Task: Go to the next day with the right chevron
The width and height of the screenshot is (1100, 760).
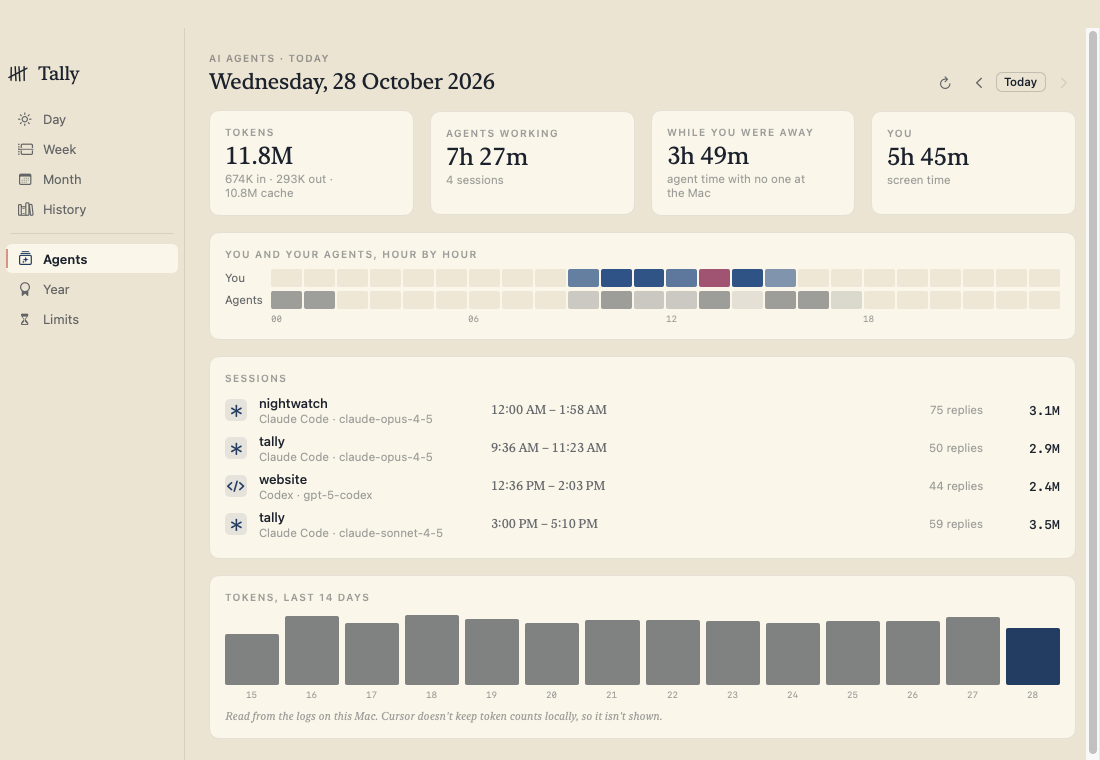Action: pos(1064,83)
